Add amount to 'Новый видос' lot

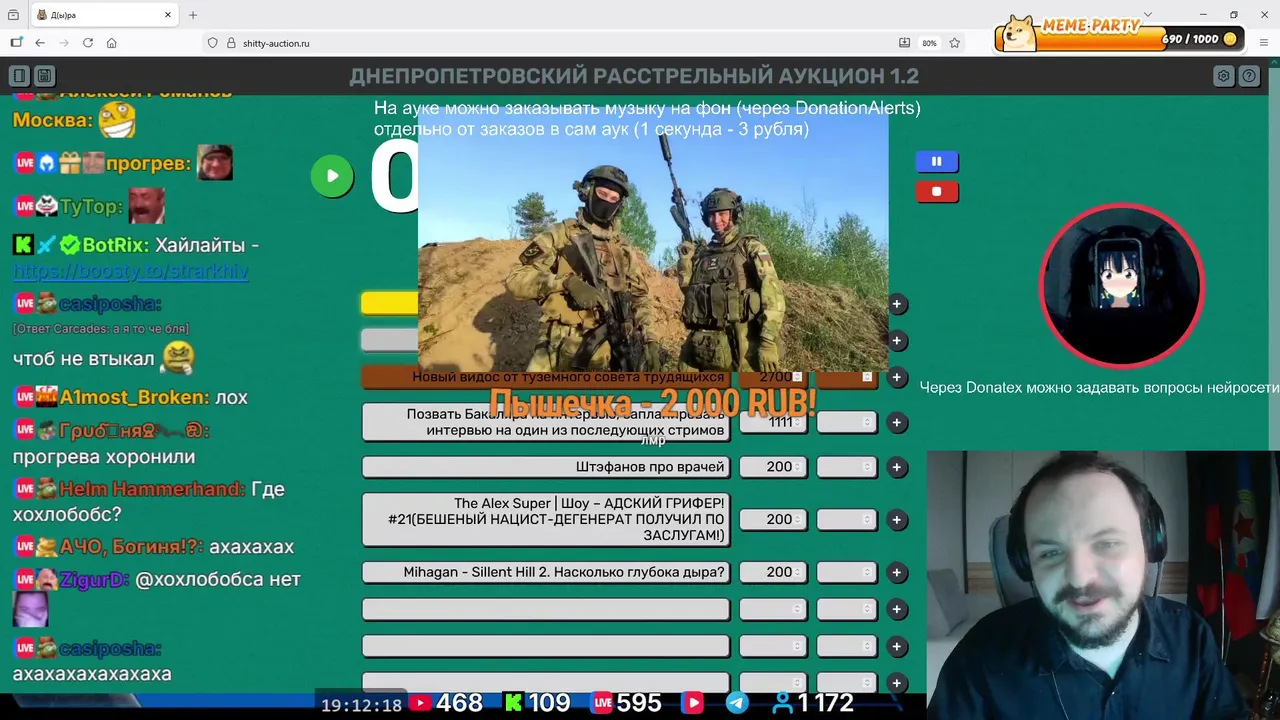click(897, 378)
